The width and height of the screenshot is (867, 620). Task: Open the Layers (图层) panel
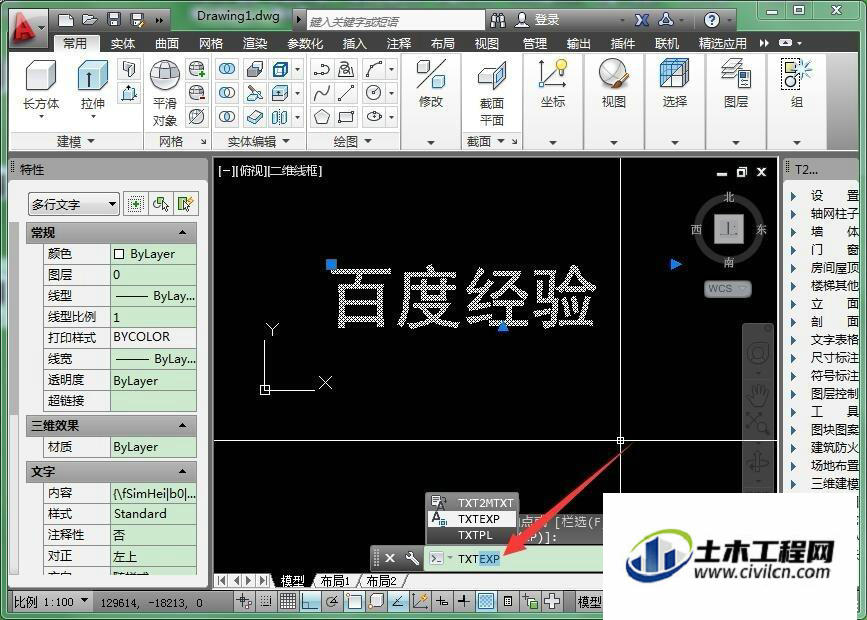coord(735,85)
